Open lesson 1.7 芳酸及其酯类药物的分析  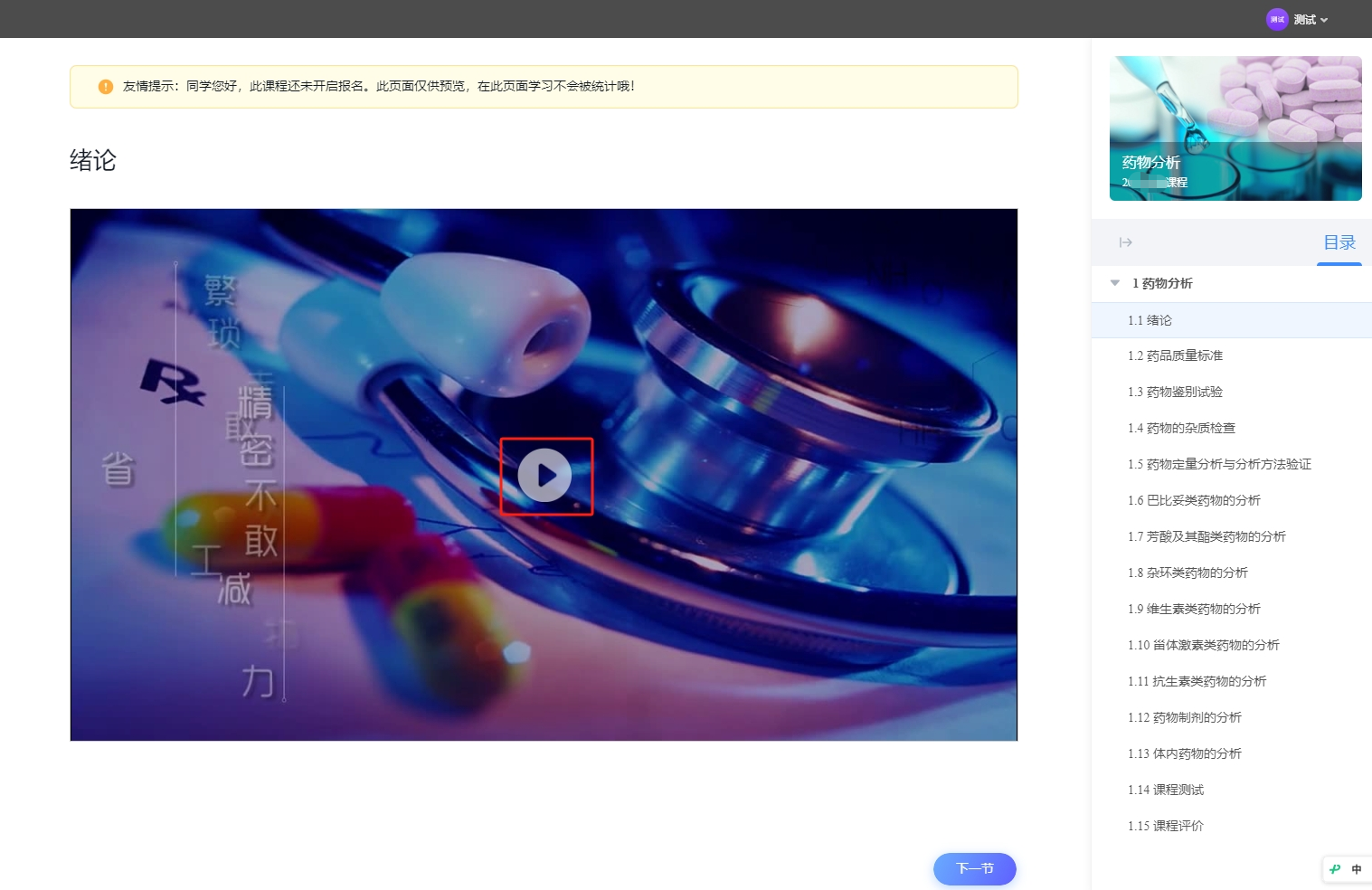point(1206,536)
